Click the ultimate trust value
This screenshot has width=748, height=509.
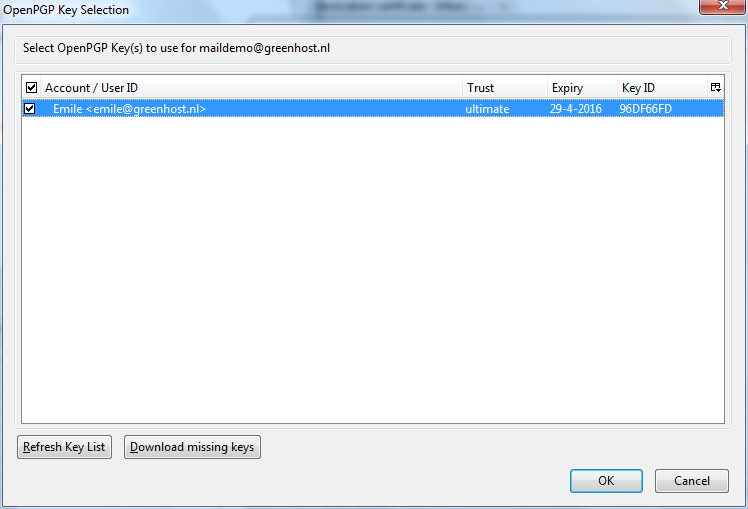[487, 109]
